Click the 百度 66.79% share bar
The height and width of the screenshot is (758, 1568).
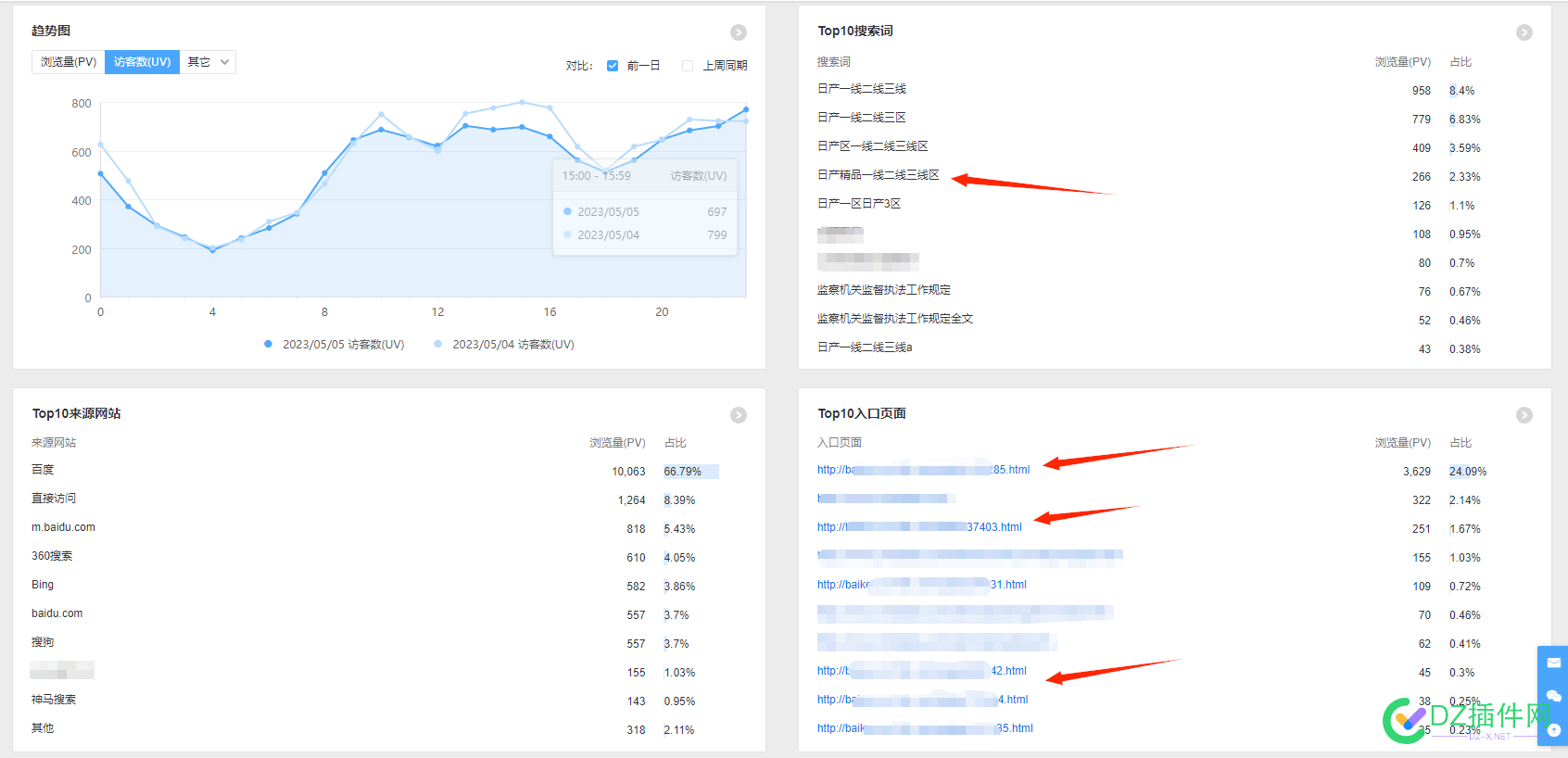(690, 472)
